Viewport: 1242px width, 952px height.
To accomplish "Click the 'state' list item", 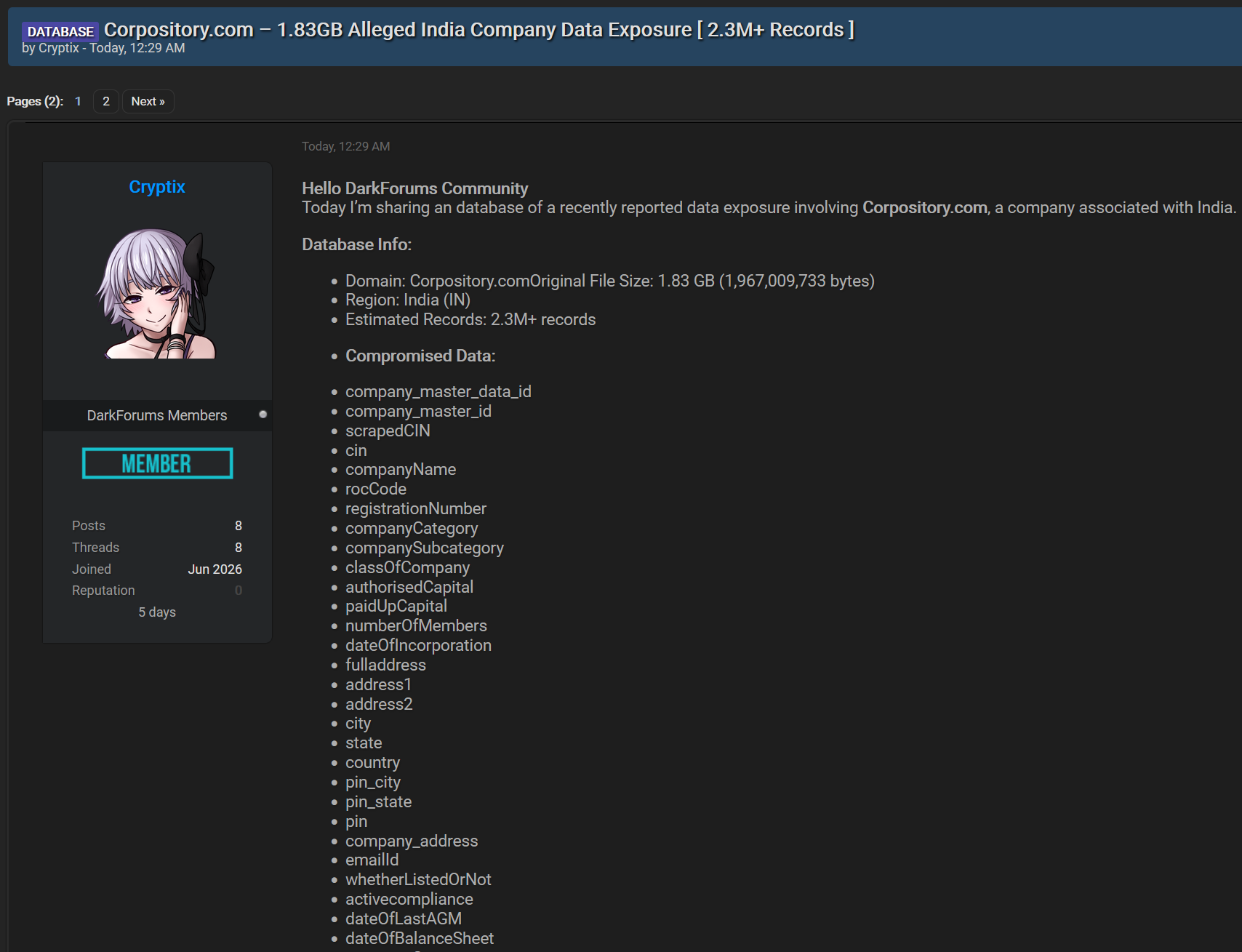I will [364, 743].
